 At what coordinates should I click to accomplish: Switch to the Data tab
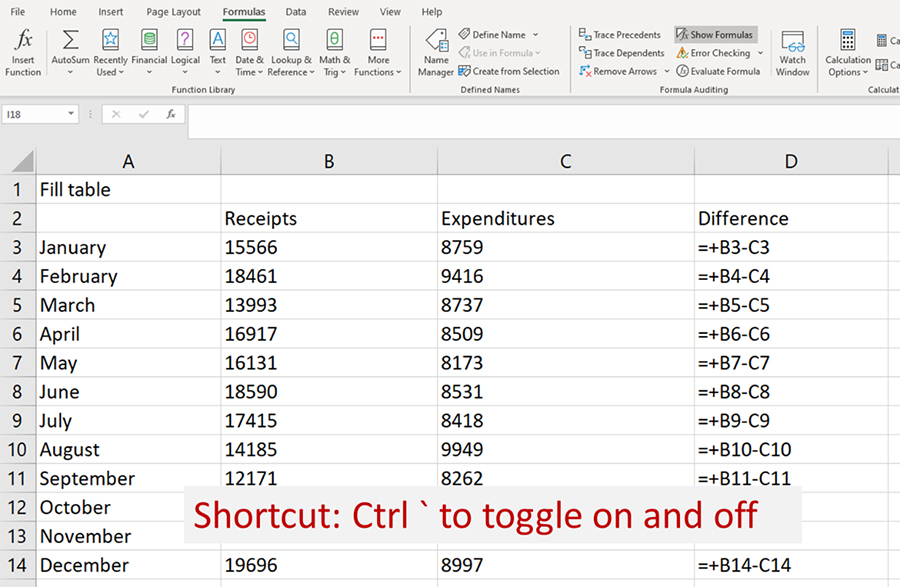[x=296, y=12]
